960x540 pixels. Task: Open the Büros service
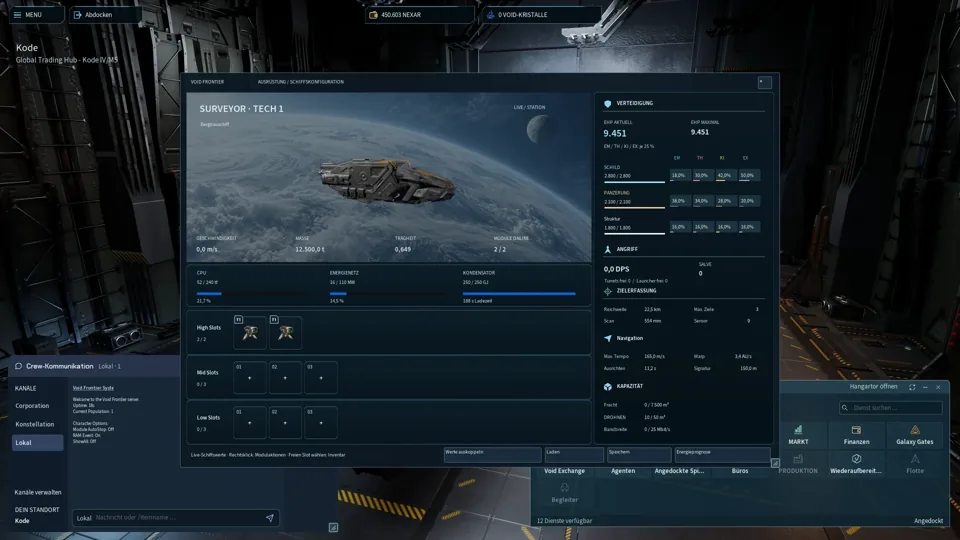pos(740,471)
